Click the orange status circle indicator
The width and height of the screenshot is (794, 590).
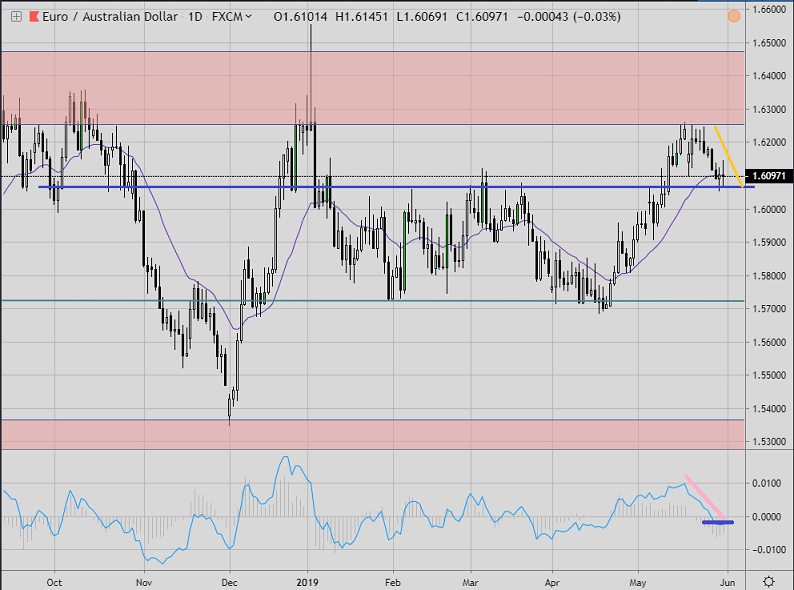(x=734, y=16)
